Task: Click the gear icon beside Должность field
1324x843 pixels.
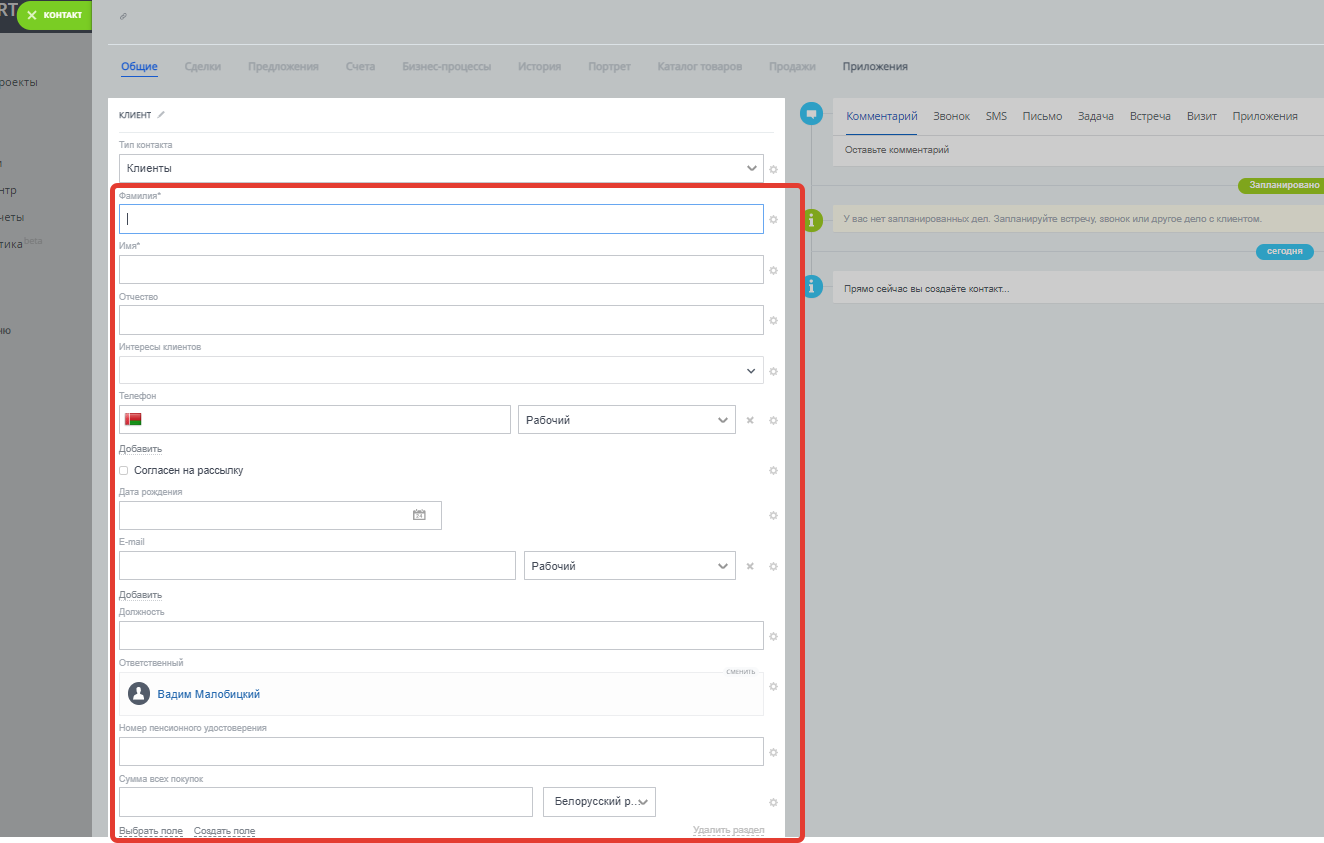Action: (x=773, y=637)
